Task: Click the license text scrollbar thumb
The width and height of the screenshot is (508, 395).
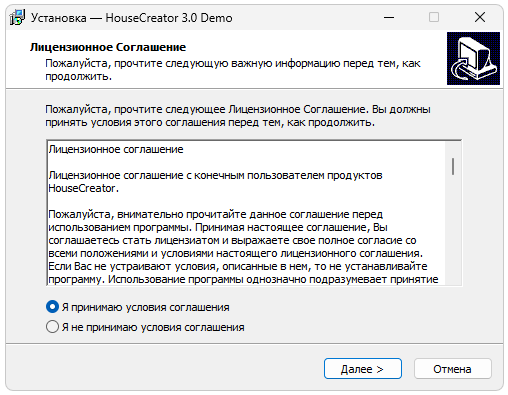Action: pos(453,166)
